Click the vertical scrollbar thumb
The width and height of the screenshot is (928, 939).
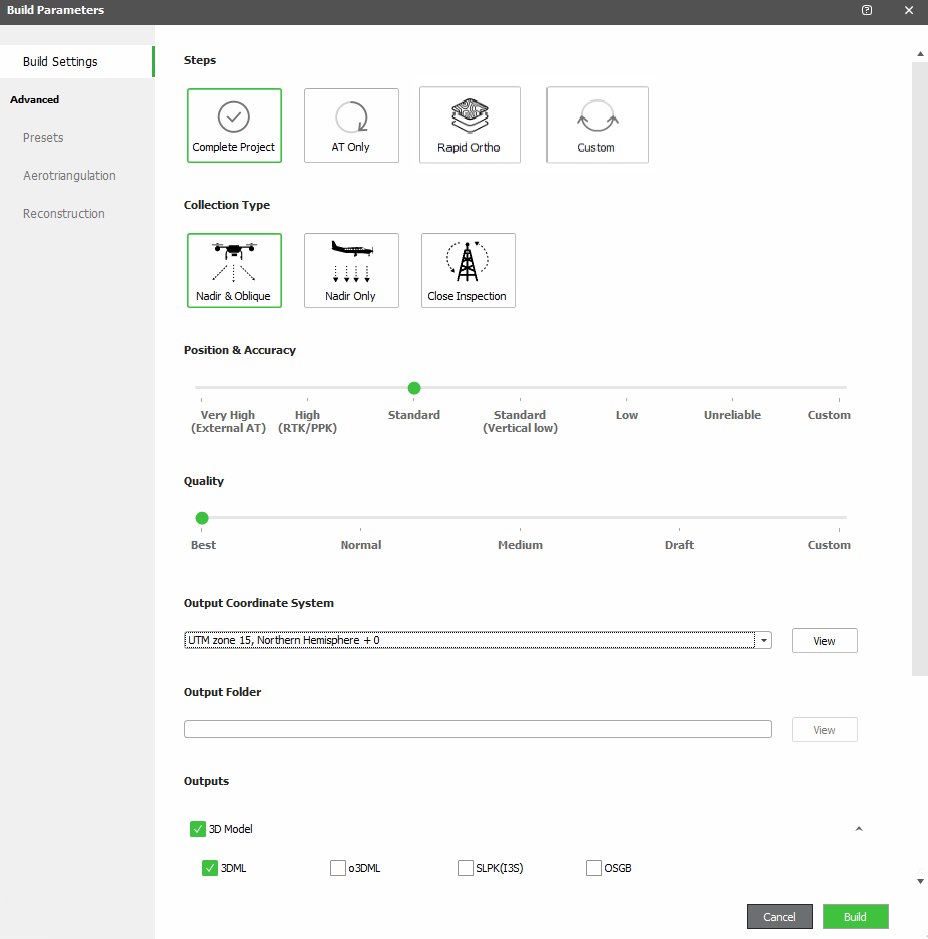coord(920,369)
